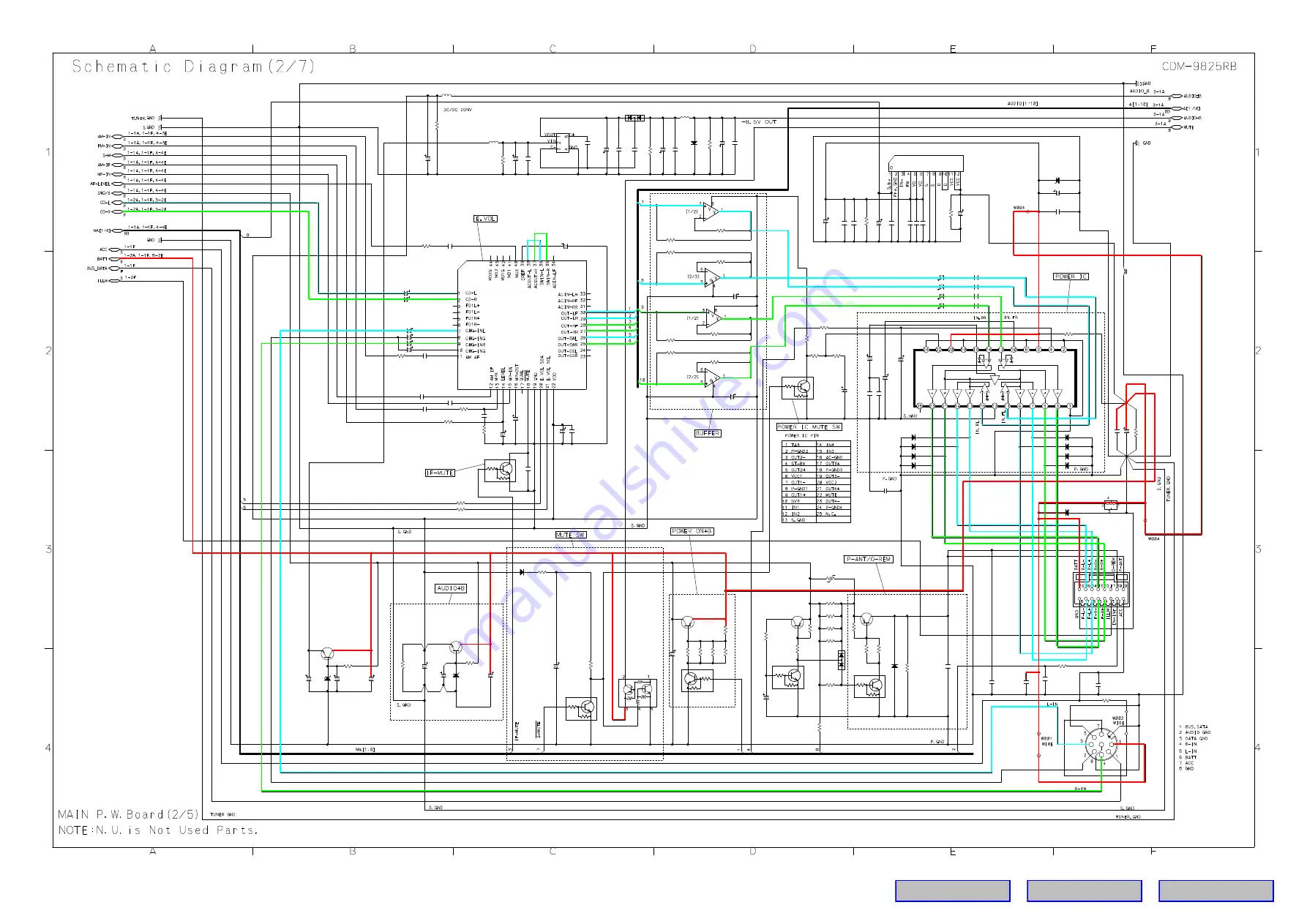This screenshot has height=924, width=1307.
Task: Click the middle gray button below the schematic
Action: (1084, 890)
